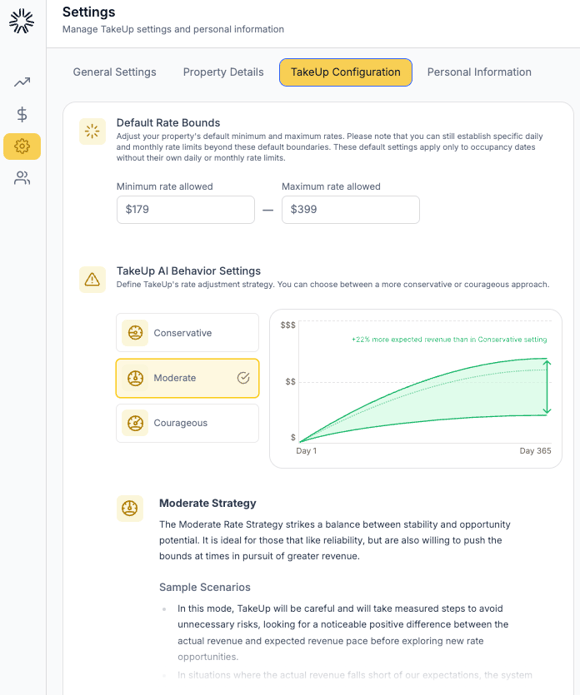Image resolution: width=580 pixels, height=695 pixels.
Task: Select the Courageous strategy option
Action: coord(187,423)
